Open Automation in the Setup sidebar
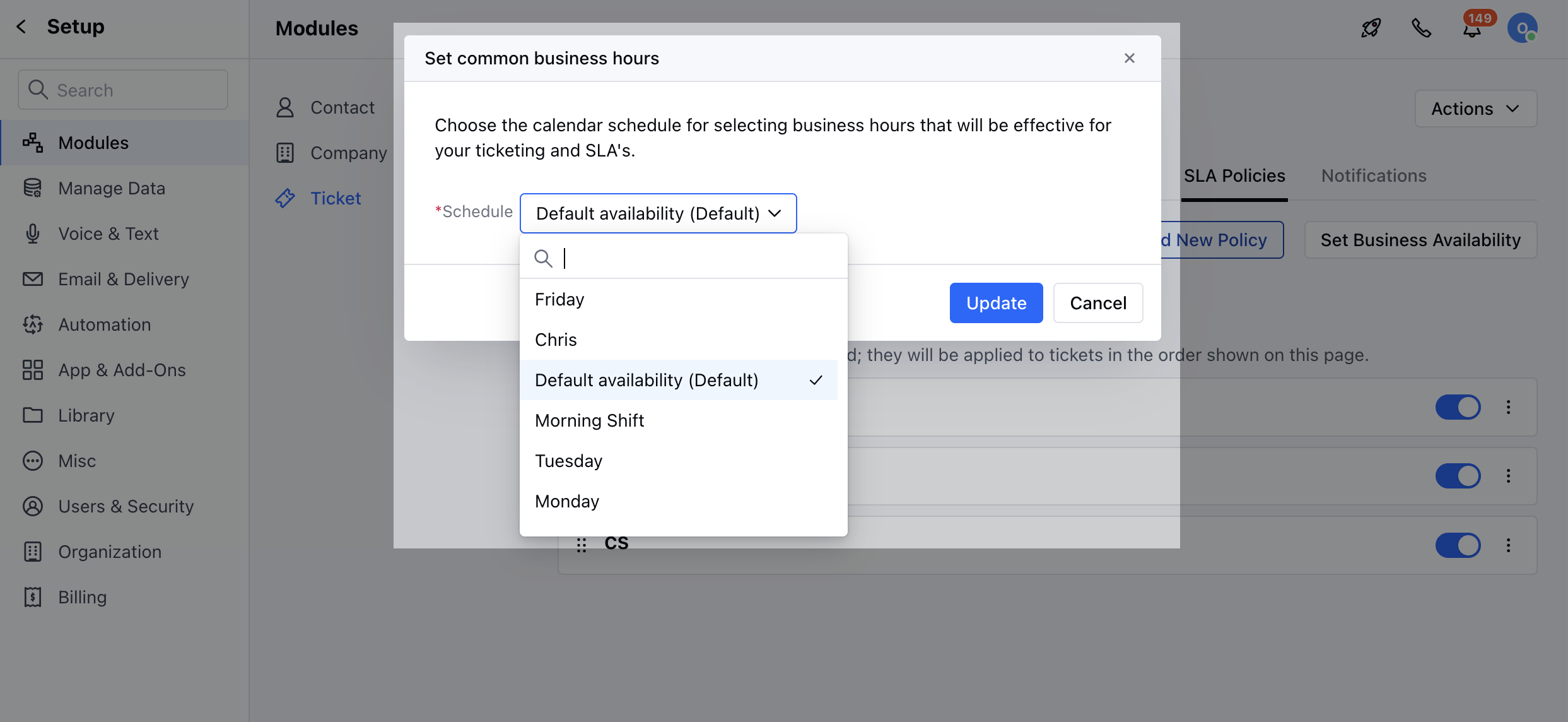 (x=104, y=324)
